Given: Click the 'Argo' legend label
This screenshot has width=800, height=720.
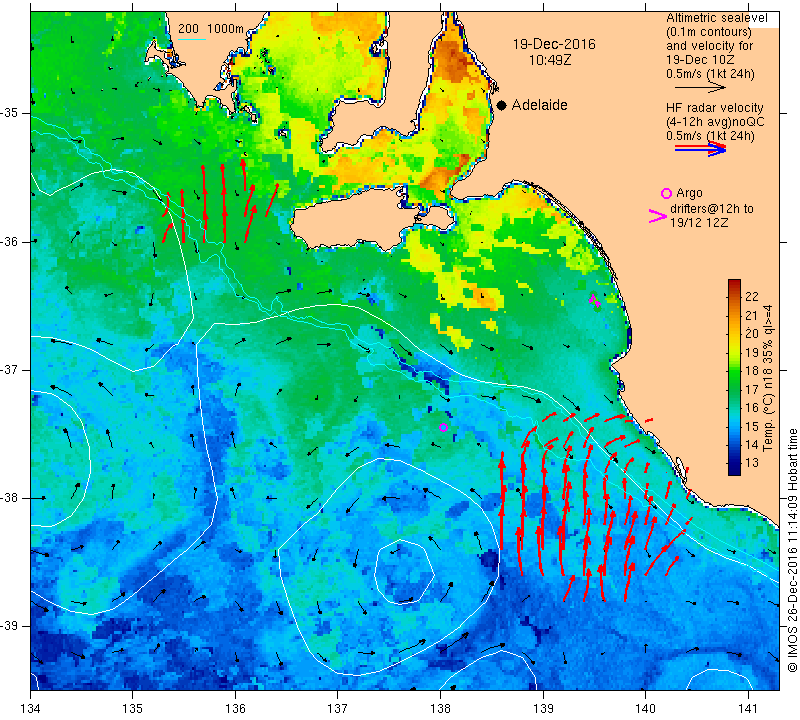Looking at the screenshot, I should (689, 193).
